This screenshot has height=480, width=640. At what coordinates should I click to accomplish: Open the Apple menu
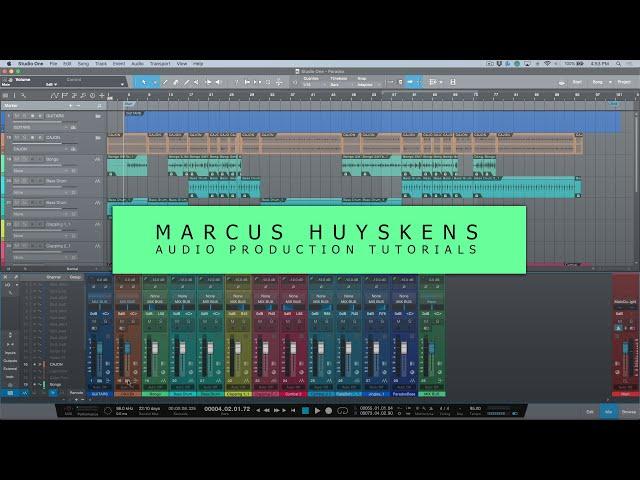[9, 64]
